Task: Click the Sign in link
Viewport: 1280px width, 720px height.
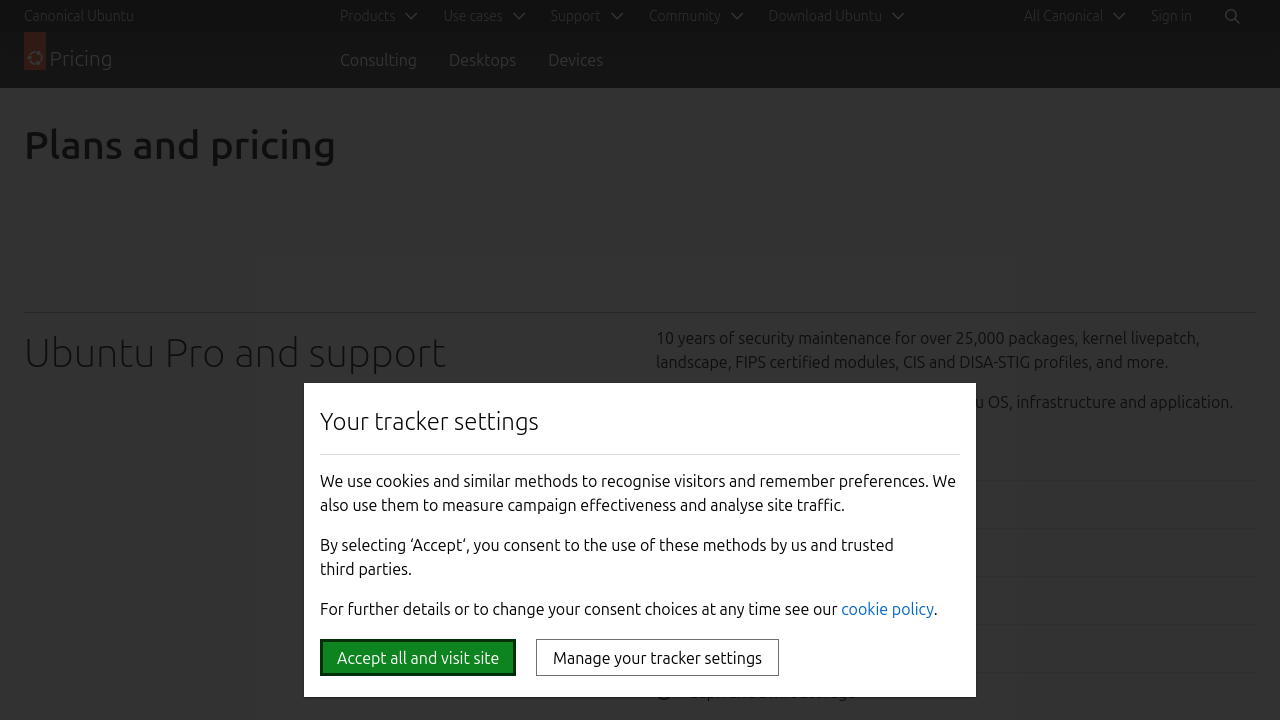Action: click(1171, 16)
